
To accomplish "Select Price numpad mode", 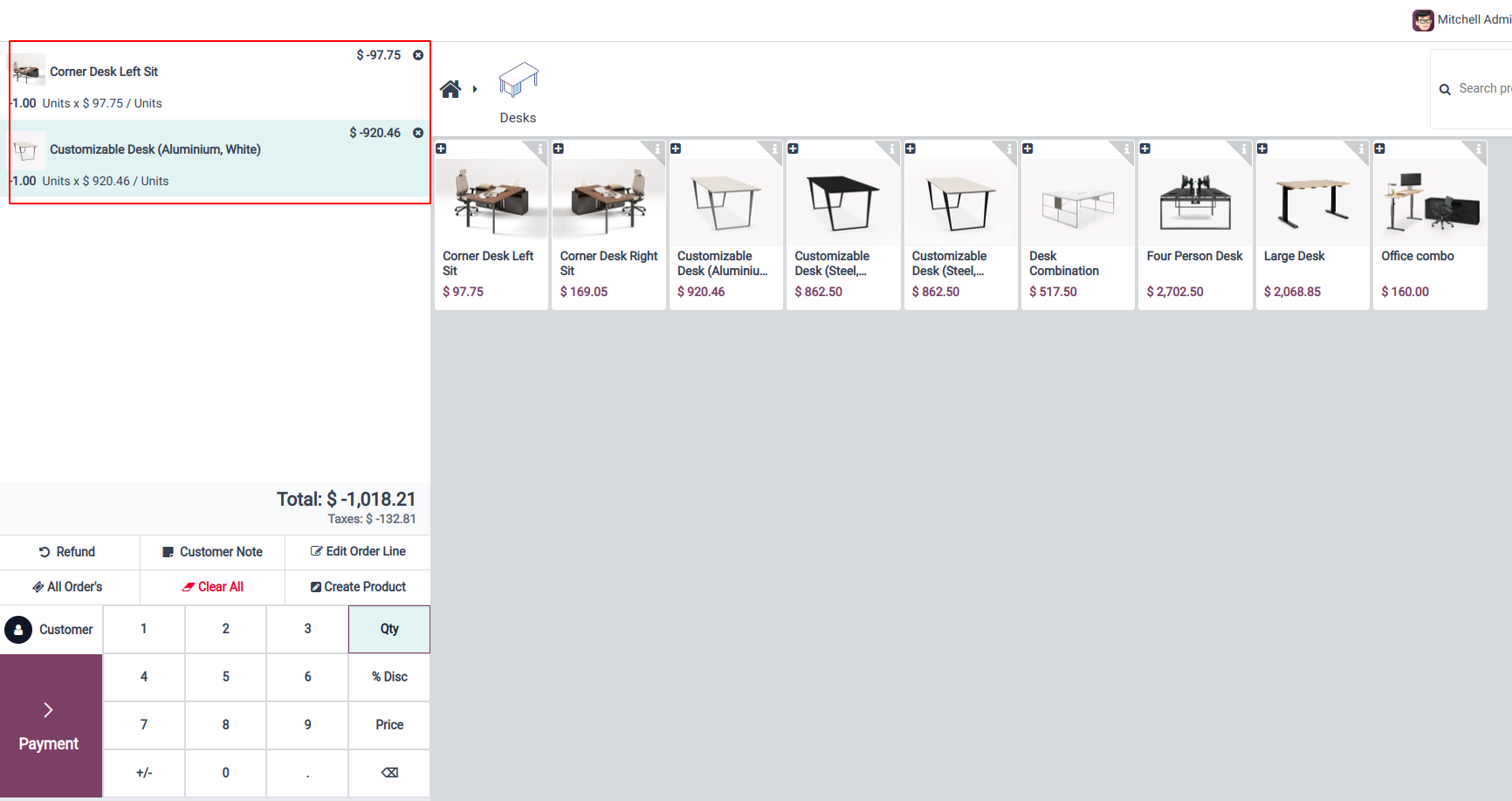I will [x=389, y=725].
